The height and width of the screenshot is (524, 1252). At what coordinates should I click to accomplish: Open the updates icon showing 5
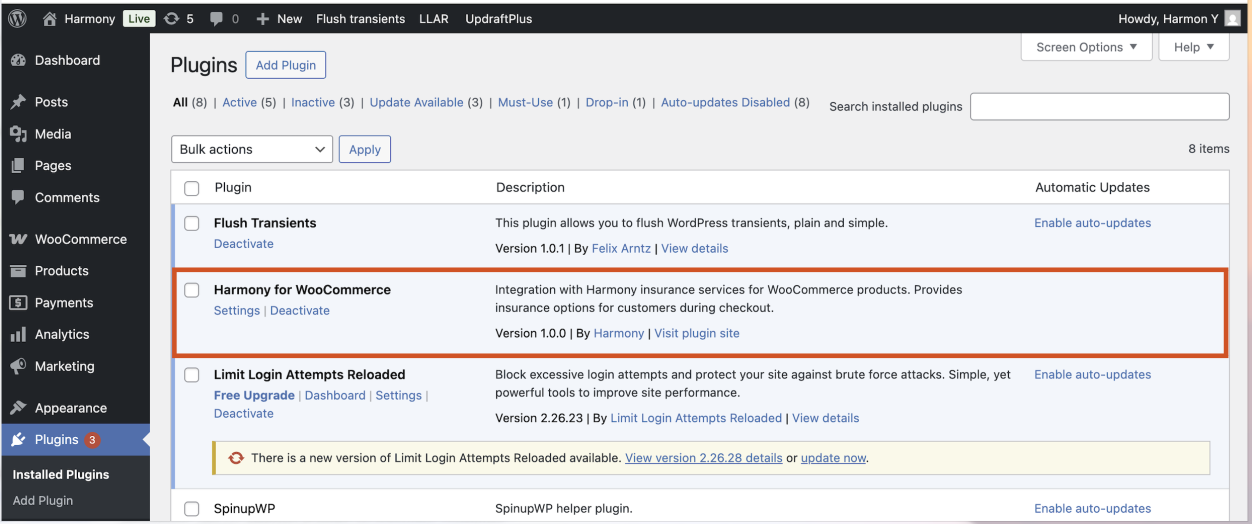click(x=172, y=18)
